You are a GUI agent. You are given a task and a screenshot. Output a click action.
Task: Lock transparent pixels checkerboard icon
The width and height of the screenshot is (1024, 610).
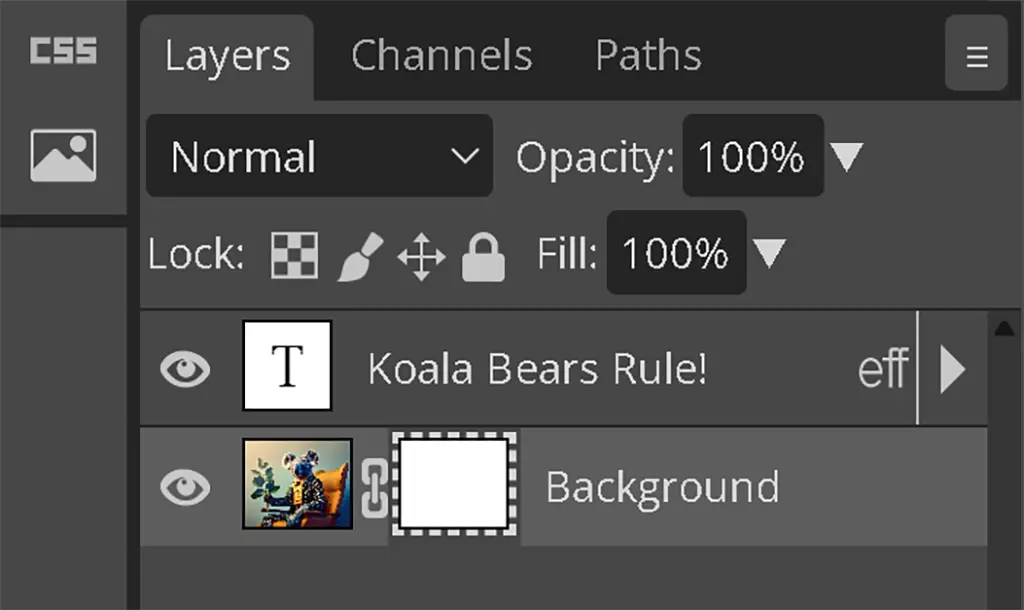[x=295, y=255]
